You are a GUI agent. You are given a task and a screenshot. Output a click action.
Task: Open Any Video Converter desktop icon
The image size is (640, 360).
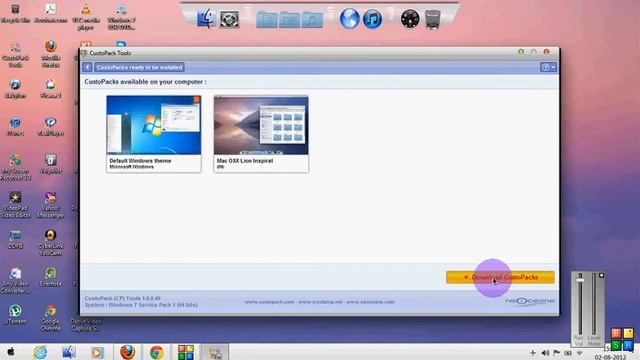point(15,280)
